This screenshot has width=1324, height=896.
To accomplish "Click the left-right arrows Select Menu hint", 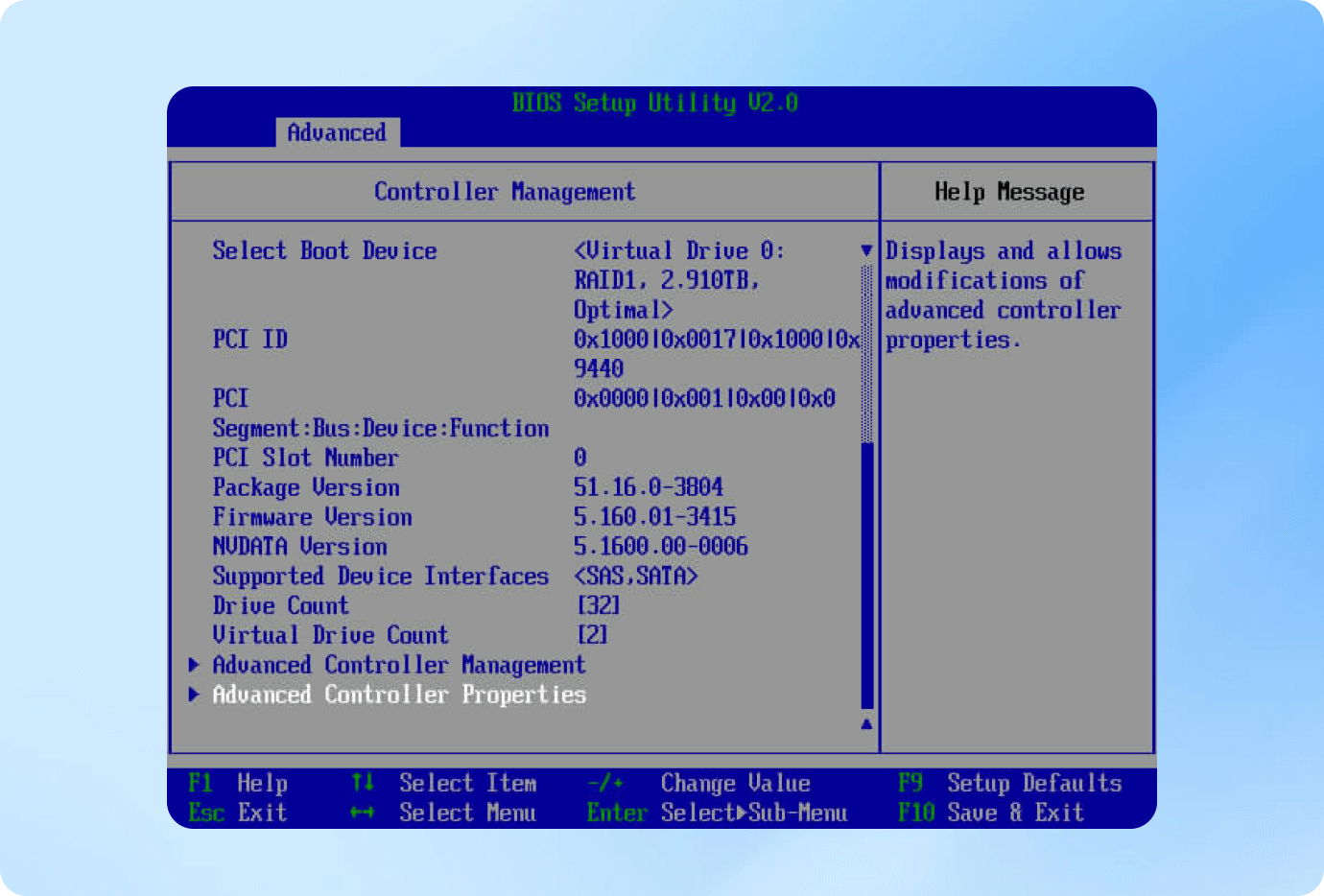I will pos(443,813).
